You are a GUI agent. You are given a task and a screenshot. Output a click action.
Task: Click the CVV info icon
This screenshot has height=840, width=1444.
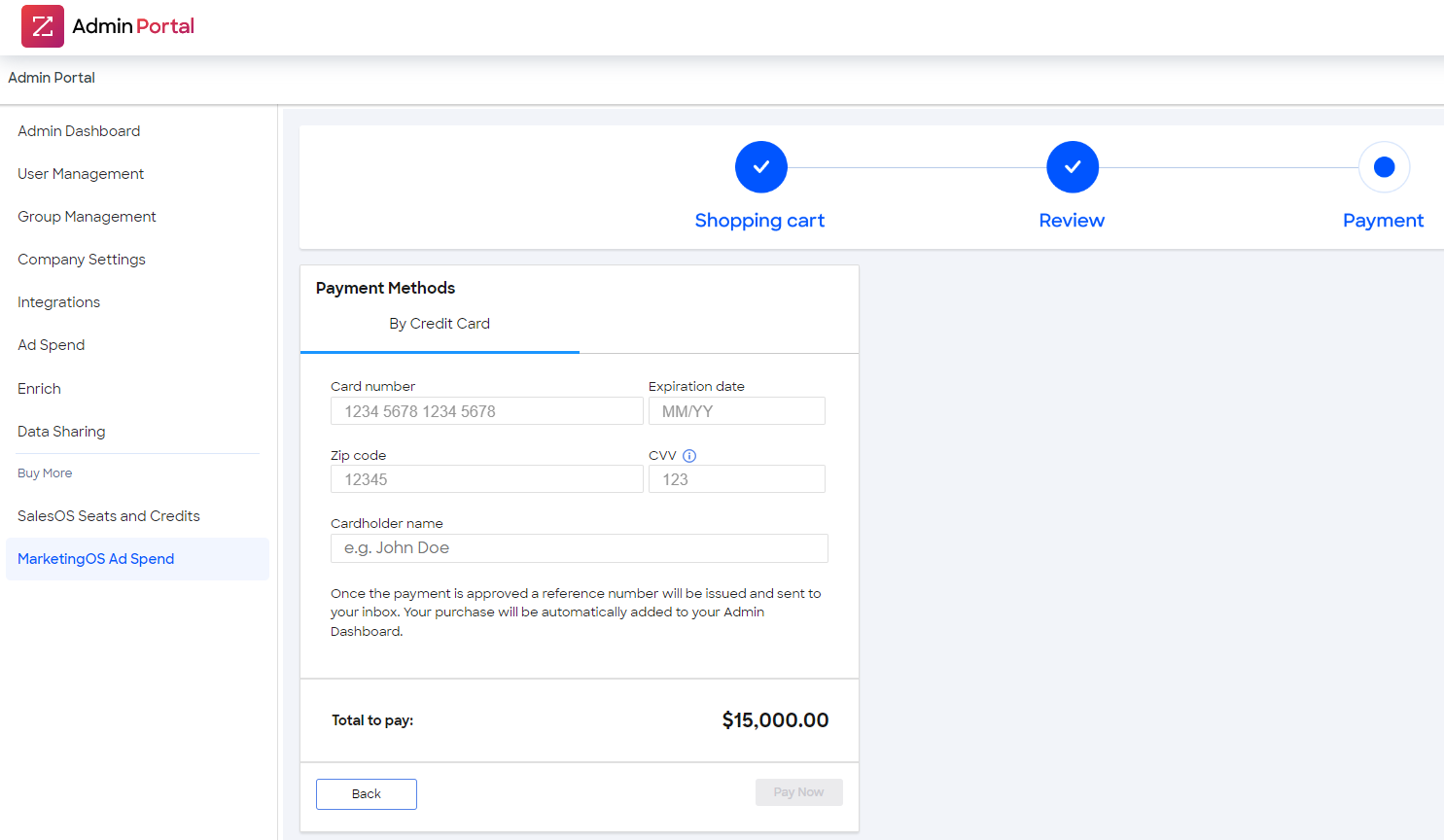click(x=689, y=456)
